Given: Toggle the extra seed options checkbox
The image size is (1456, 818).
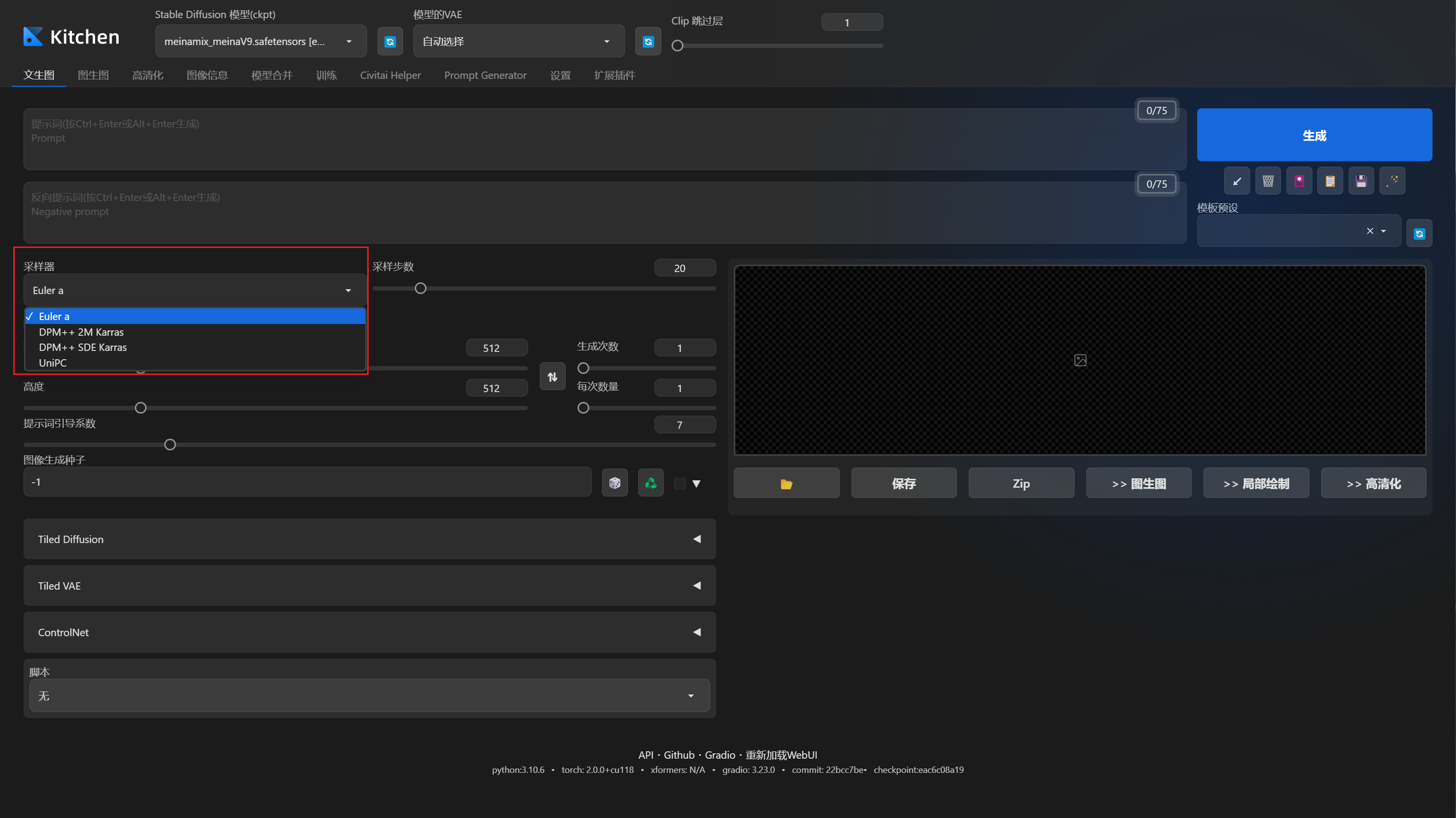Looking at the screenshot, I should [x=680, y=484].
